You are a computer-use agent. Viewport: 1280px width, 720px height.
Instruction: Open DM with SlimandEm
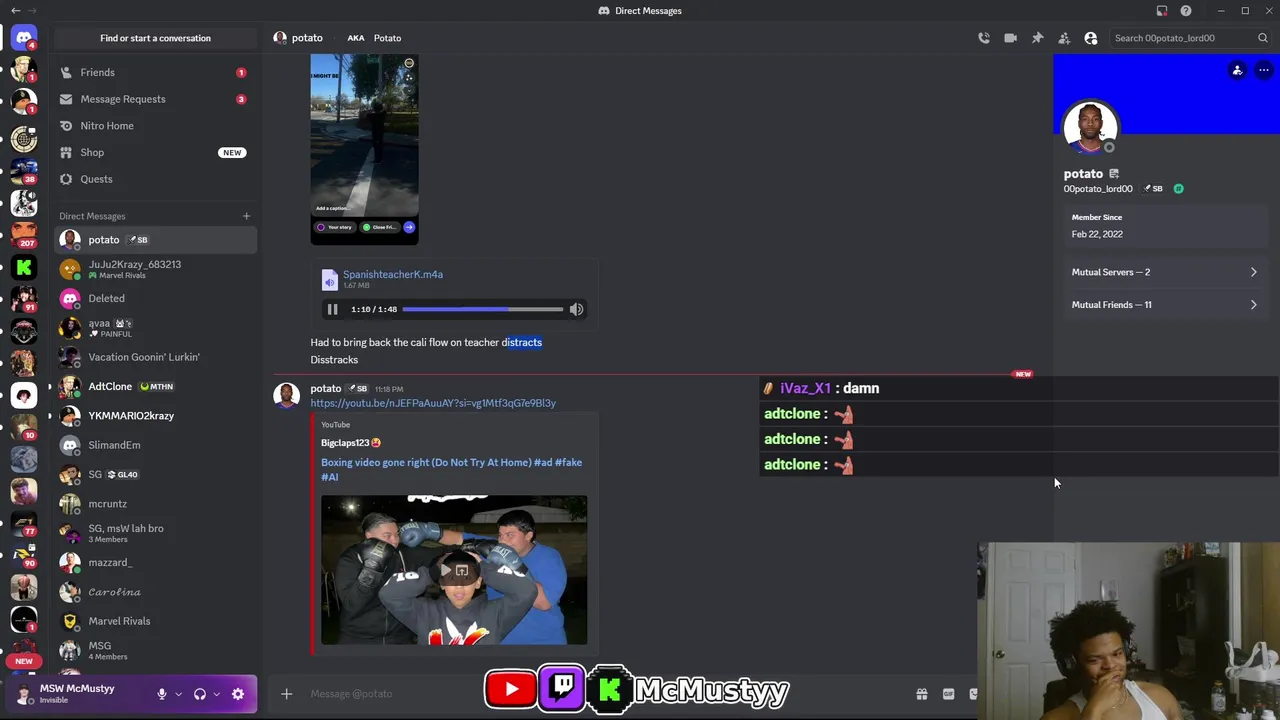(x=155, y=445)
